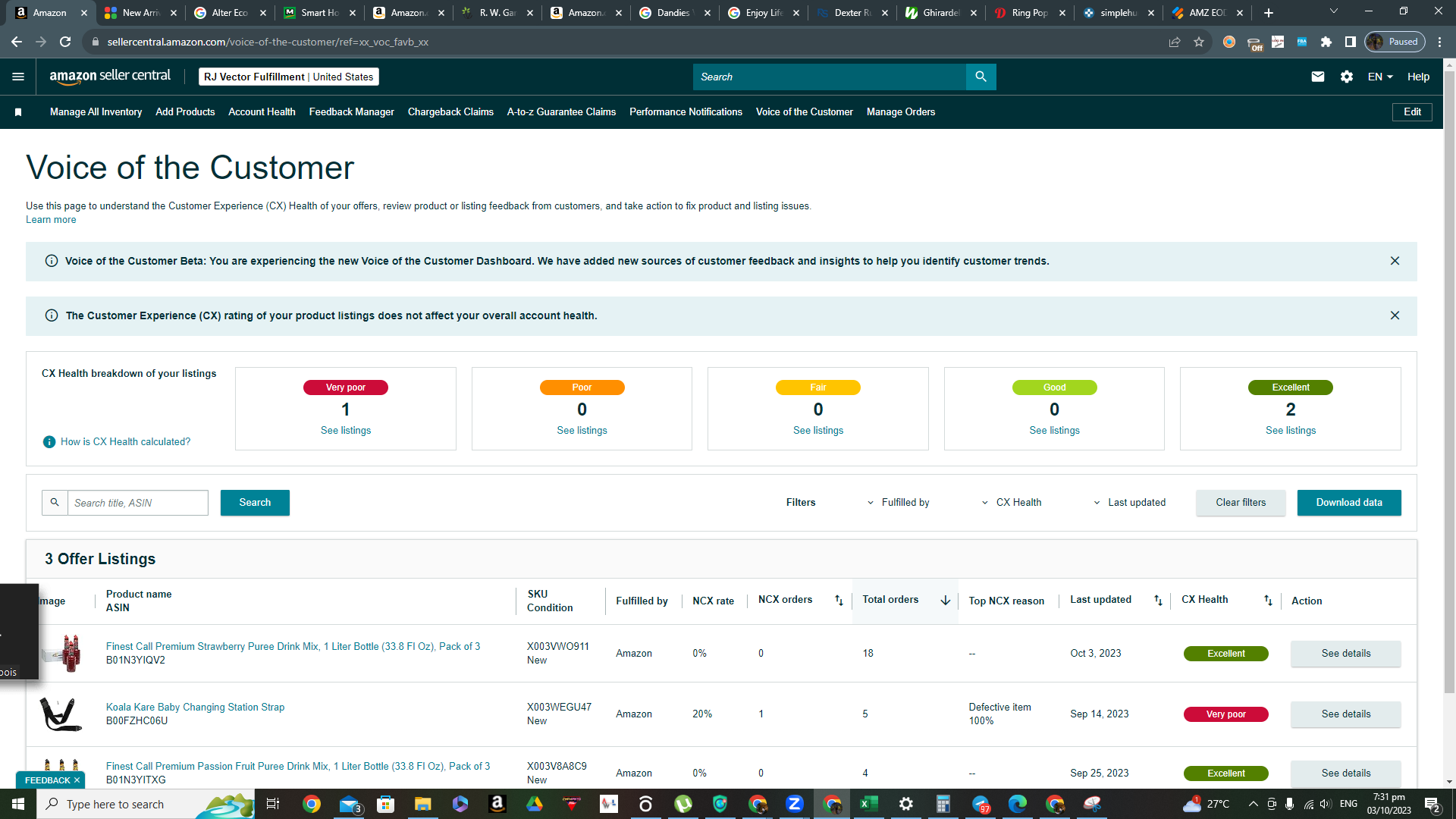The image size is (1456, 819).
Task: Switch to the Alter Eco browser tab
Action: [231, 13]
